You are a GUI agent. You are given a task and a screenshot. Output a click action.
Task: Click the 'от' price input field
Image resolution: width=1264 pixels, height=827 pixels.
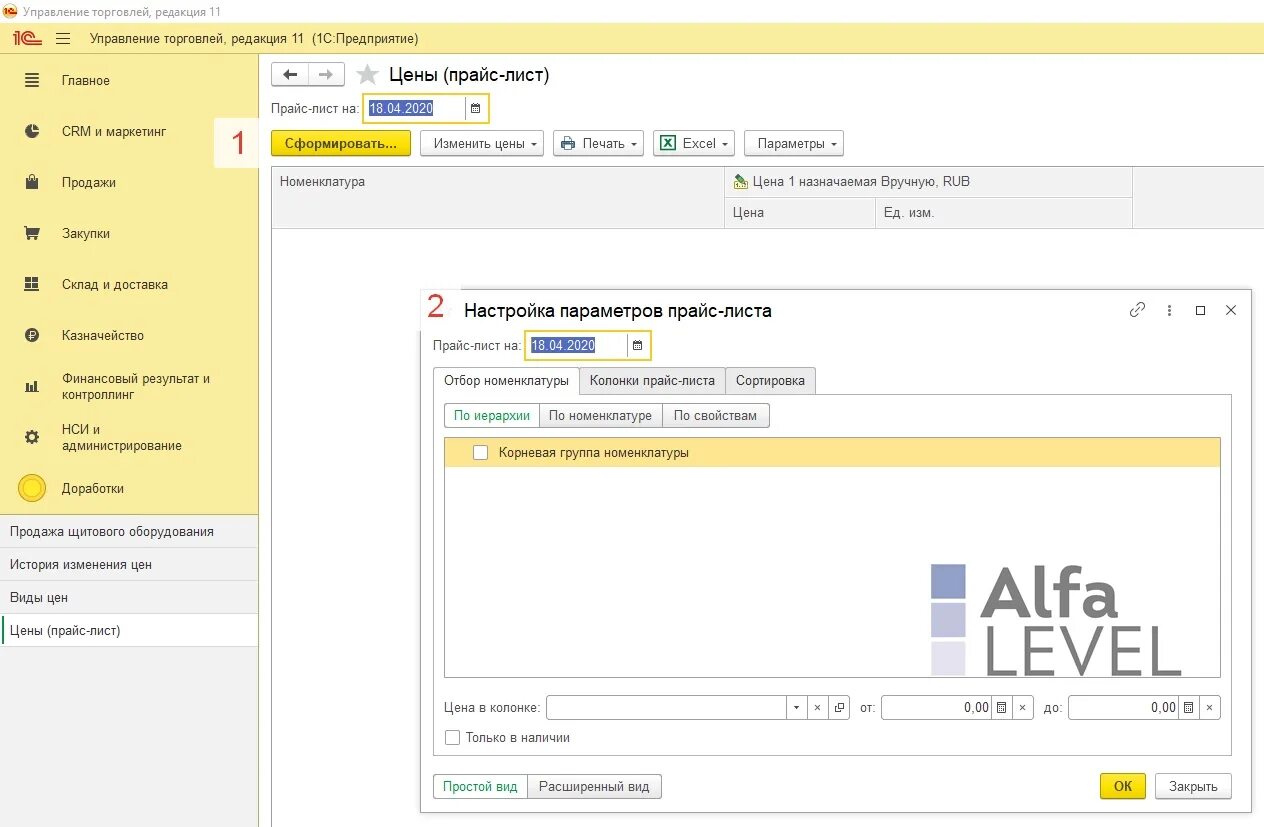936,707
